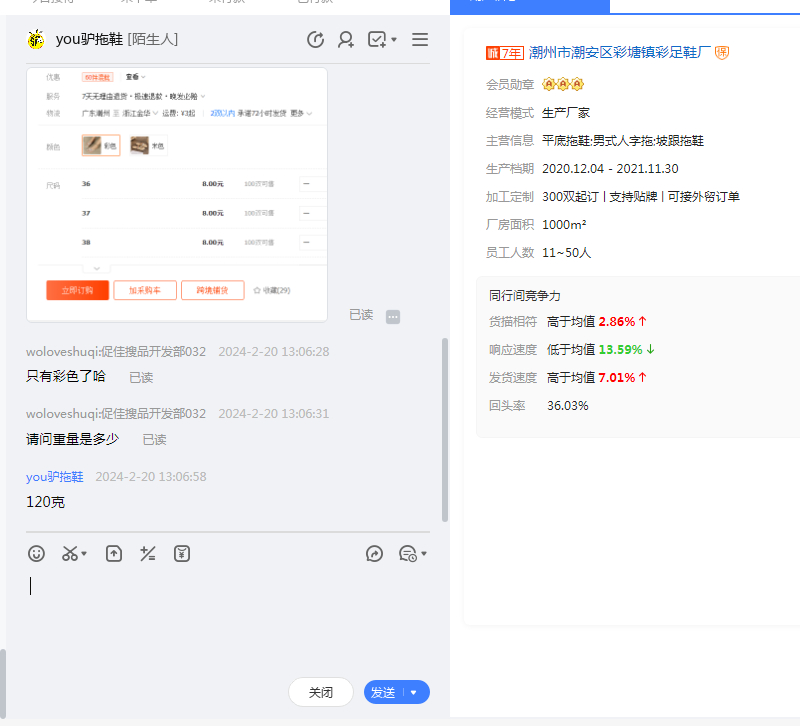Click the message text 120克
Screen dimensions: 800x726
[x=45, y=502]
